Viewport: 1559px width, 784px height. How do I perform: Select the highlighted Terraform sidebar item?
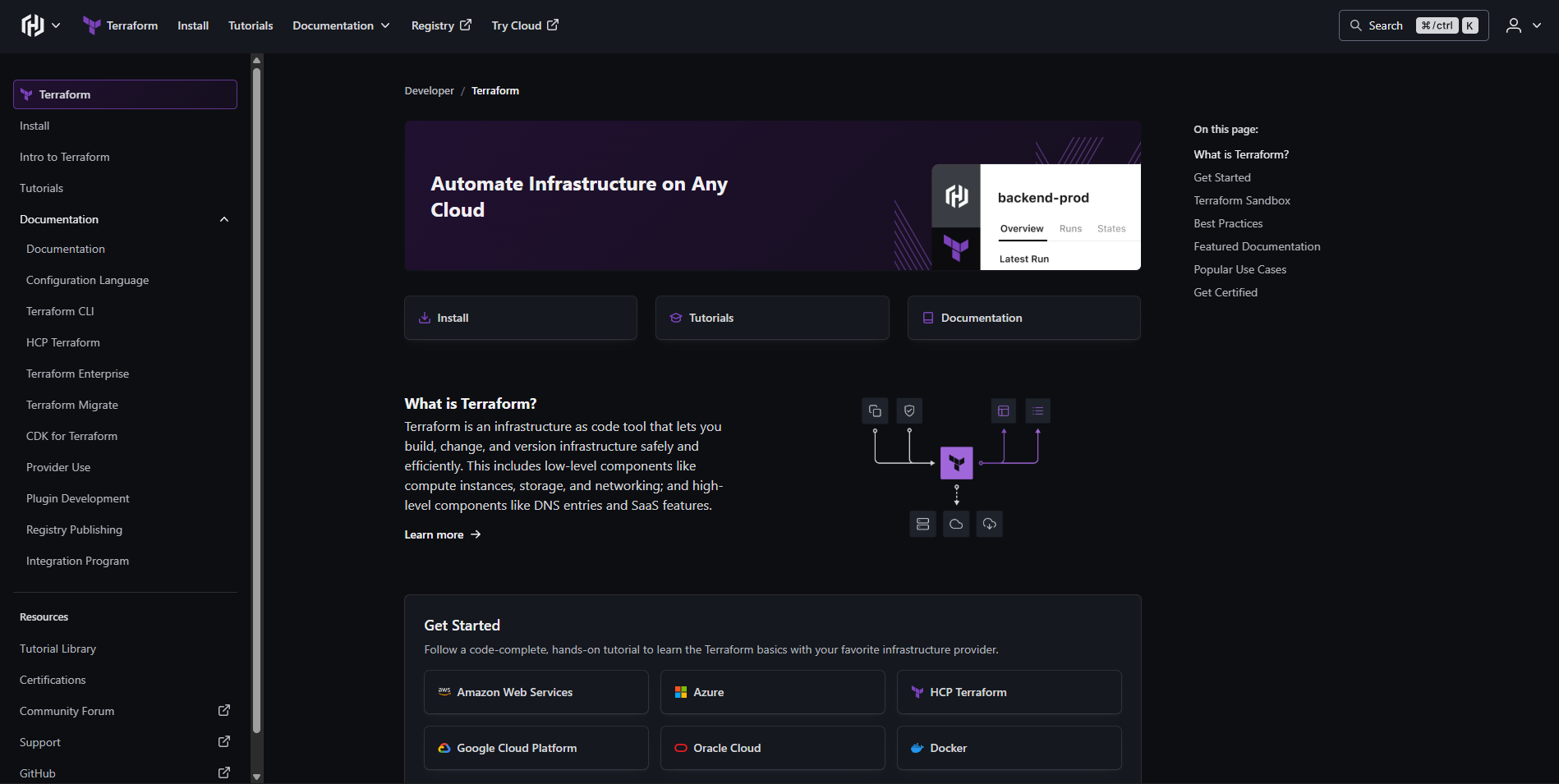(125, 94)
